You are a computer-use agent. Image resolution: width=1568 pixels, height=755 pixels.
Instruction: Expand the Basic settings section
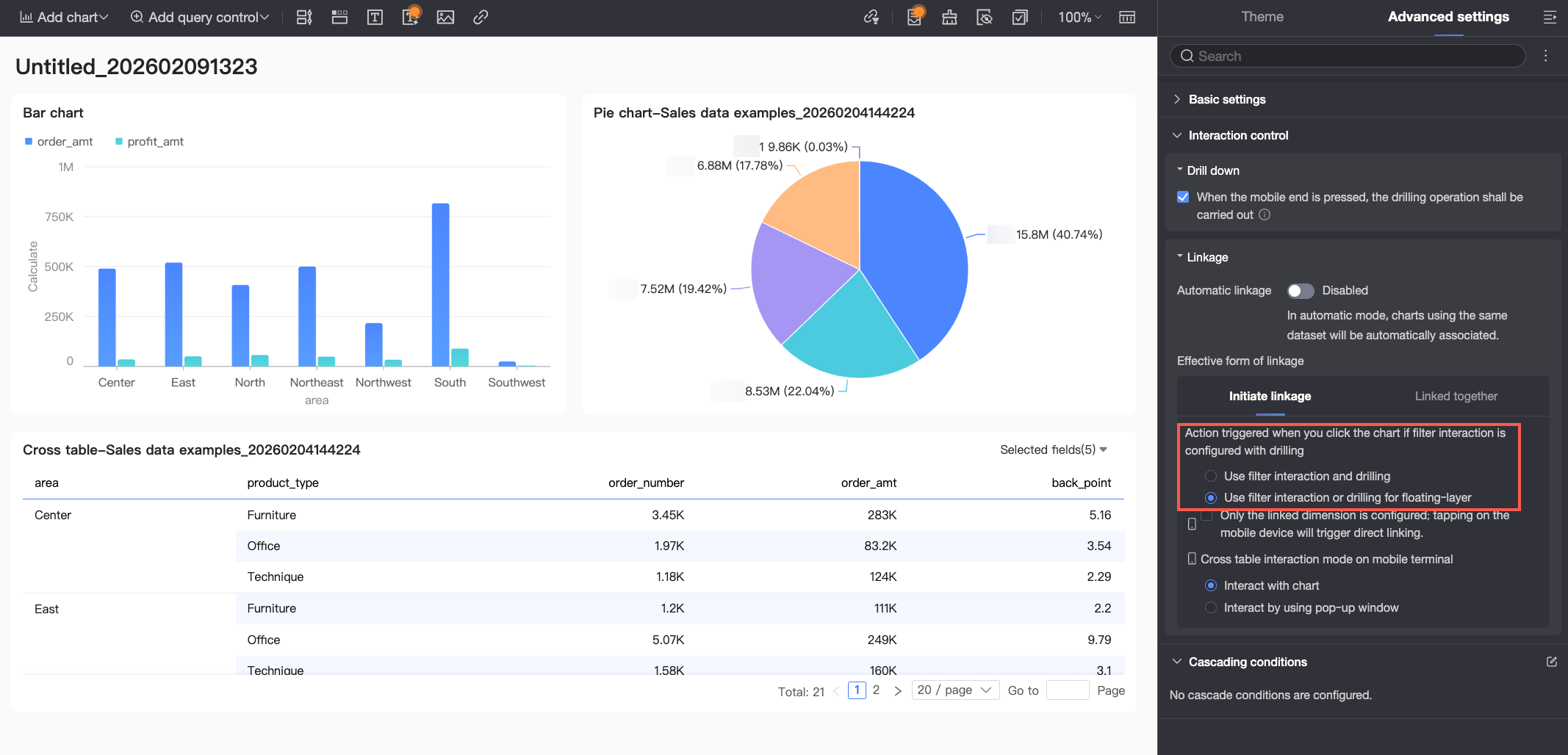coord(1226,99)
